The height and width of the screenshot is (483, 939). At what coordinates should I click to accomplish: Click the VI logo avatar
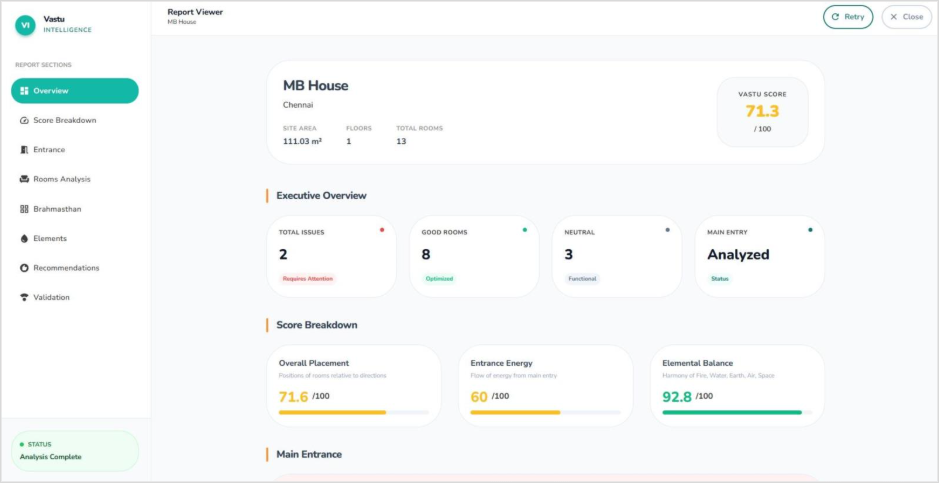pyautogui.click(x=25, y=25)
